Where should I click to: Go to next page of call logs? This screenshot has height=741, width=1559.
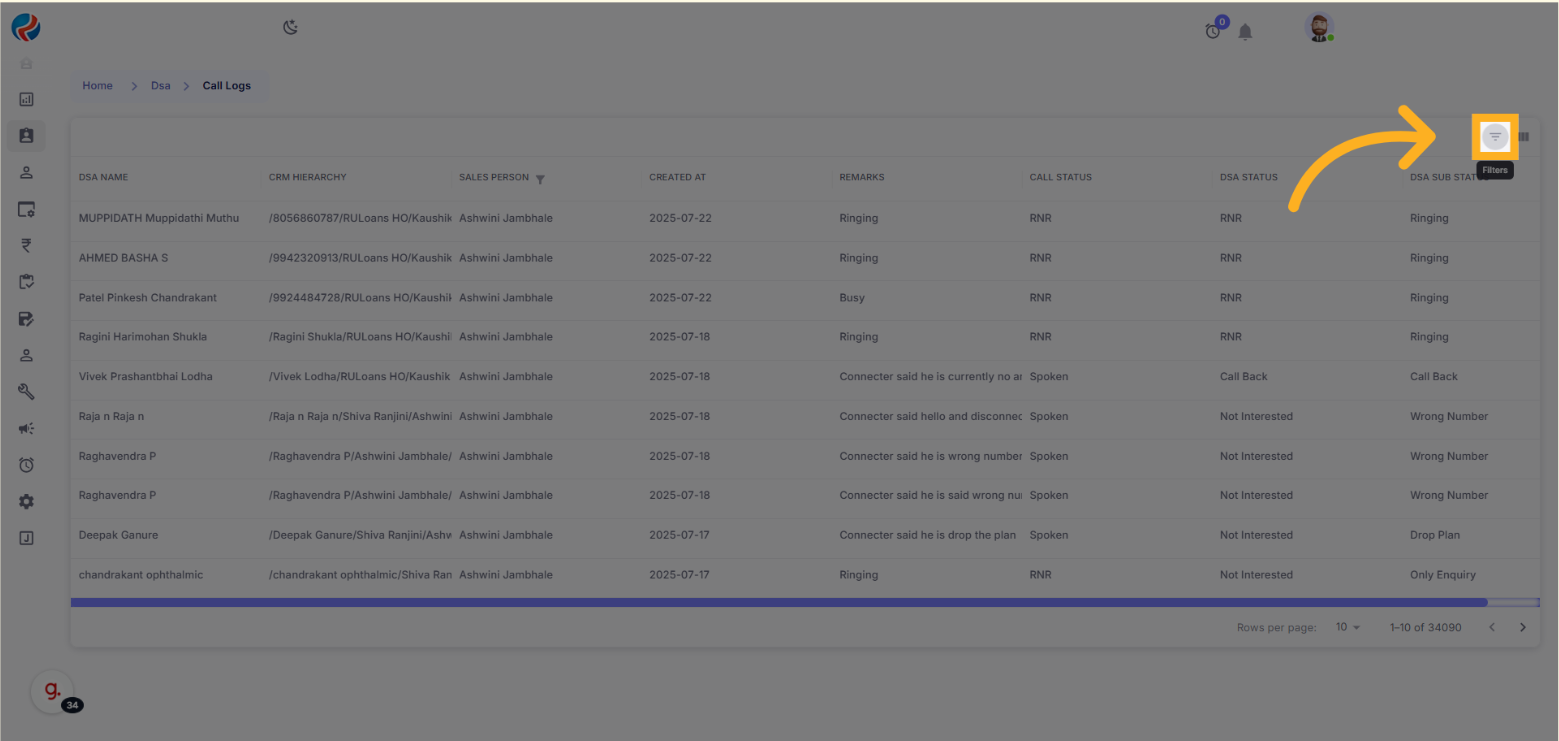click(x=1523, y=627)
